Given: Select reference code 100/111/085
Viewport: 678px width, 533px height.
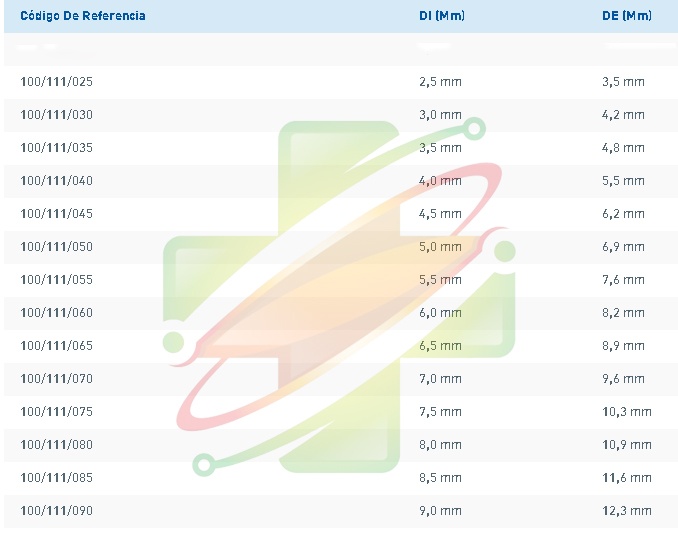Looking at the screenshot, I should click(57, 478).
